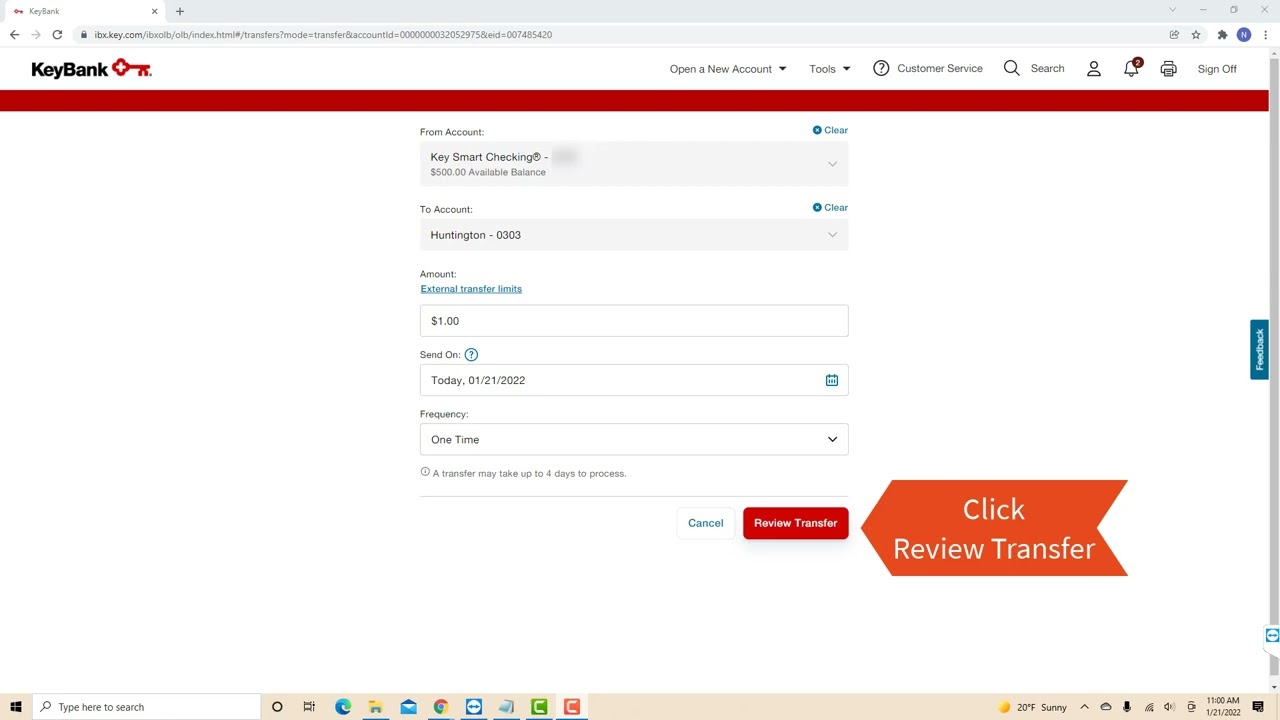Click the transfer info icon

(425, 472)
